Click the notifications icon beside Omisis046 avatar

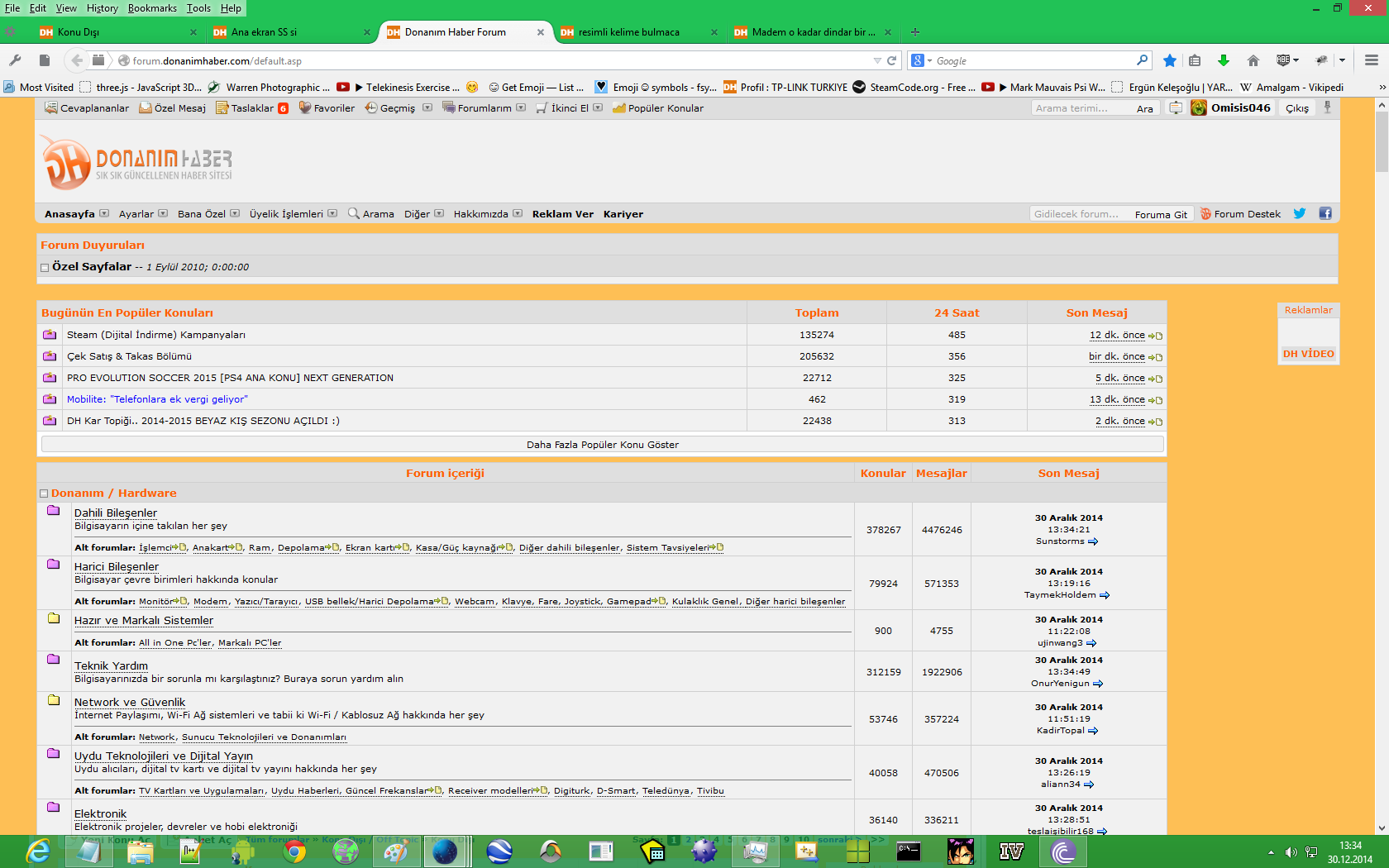(1176, 108)
